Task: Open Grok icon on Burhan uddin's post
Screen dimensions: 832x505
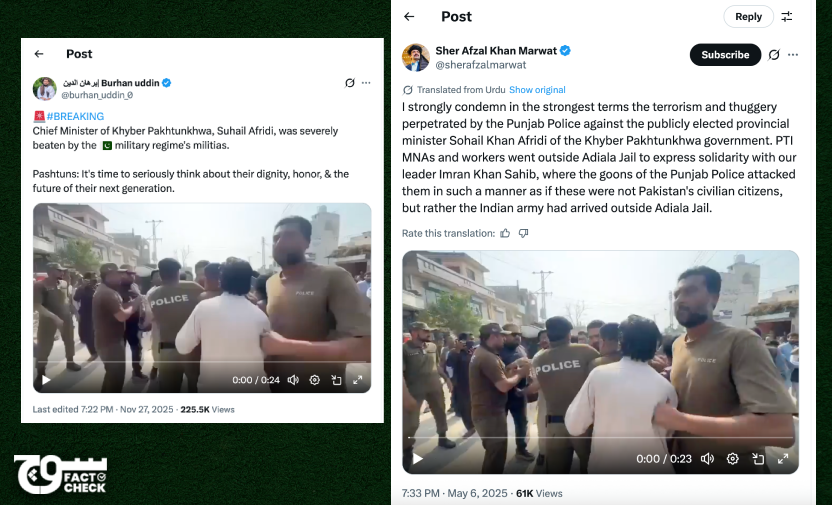Action: pyautogui.click(x=349, y=83)
